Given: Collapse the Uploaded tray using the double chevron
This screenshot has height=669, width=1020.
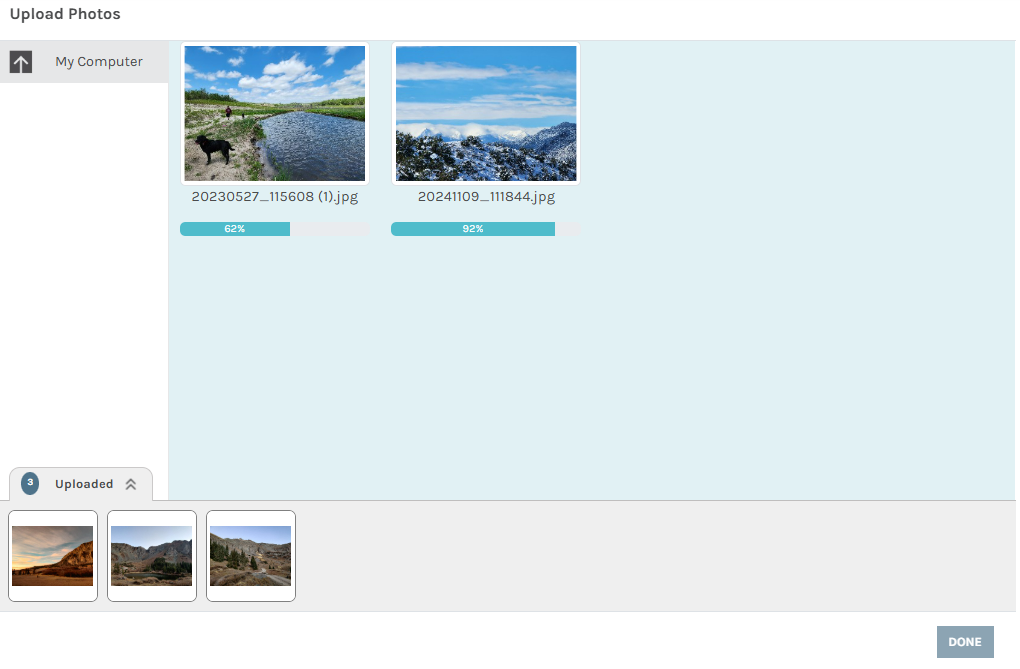Looking at the screenshot, I should point(130,484).
